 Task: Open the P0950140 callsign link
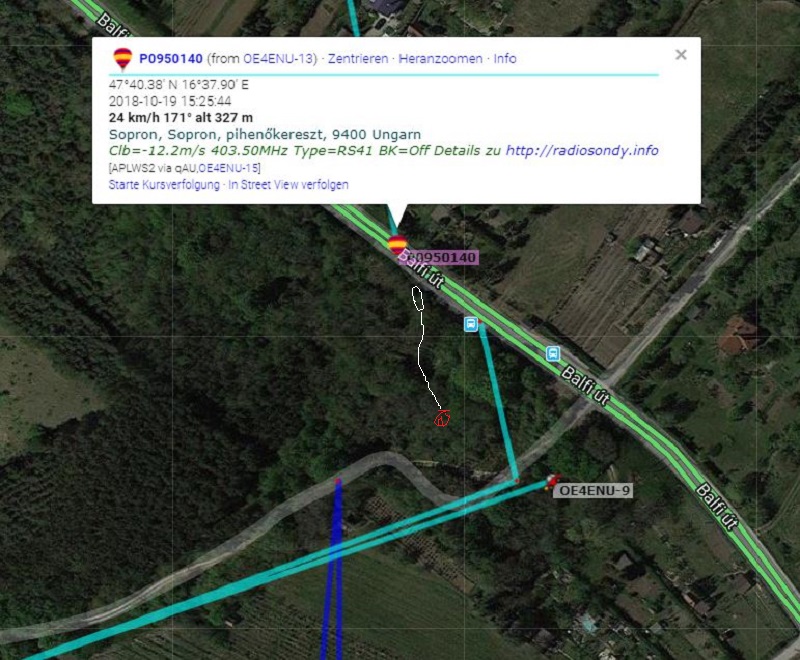[x=171, y=59]
